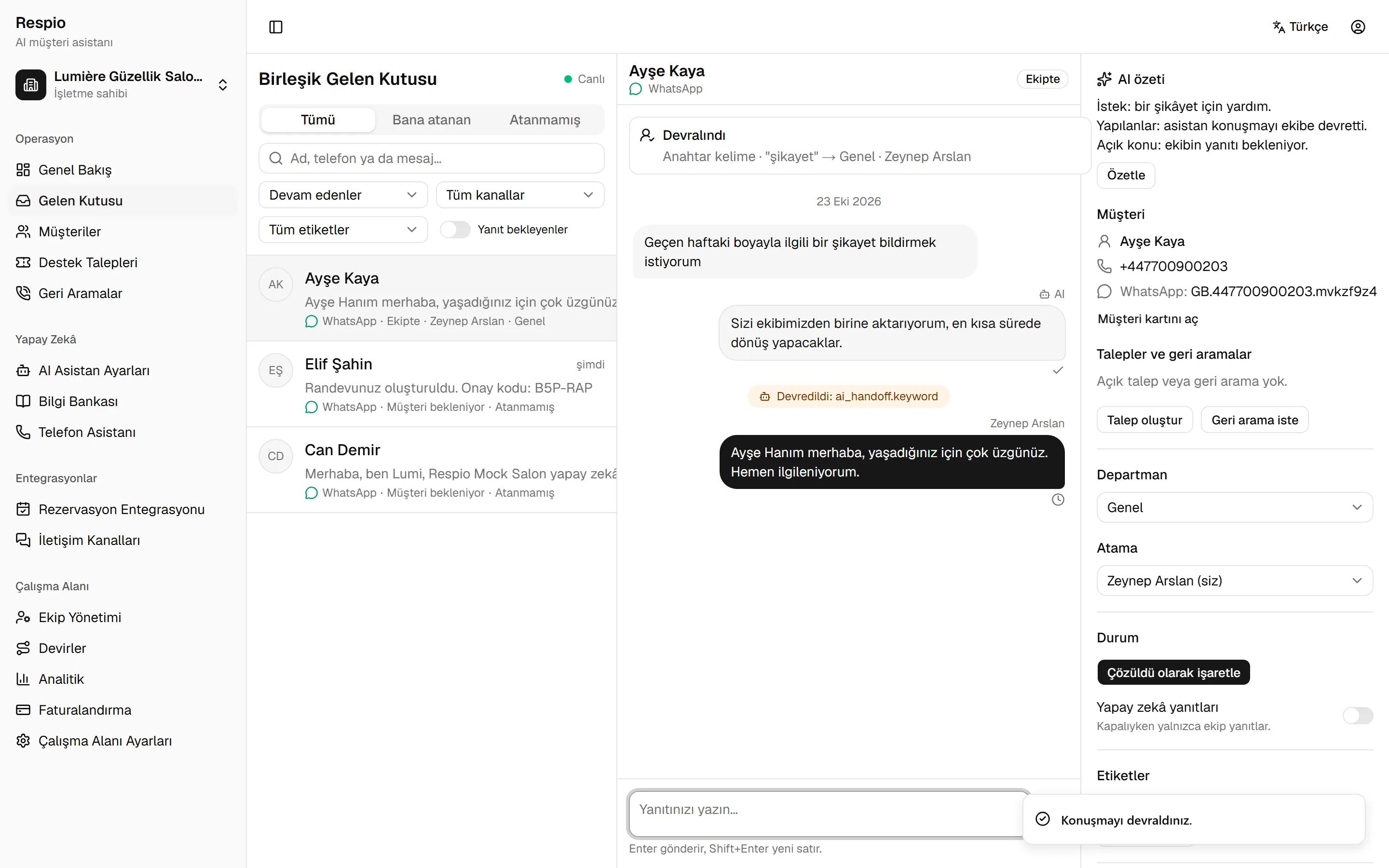Open the Can Demir conversation
Screen dimensions: 1389x868
[x=432, y=470]
